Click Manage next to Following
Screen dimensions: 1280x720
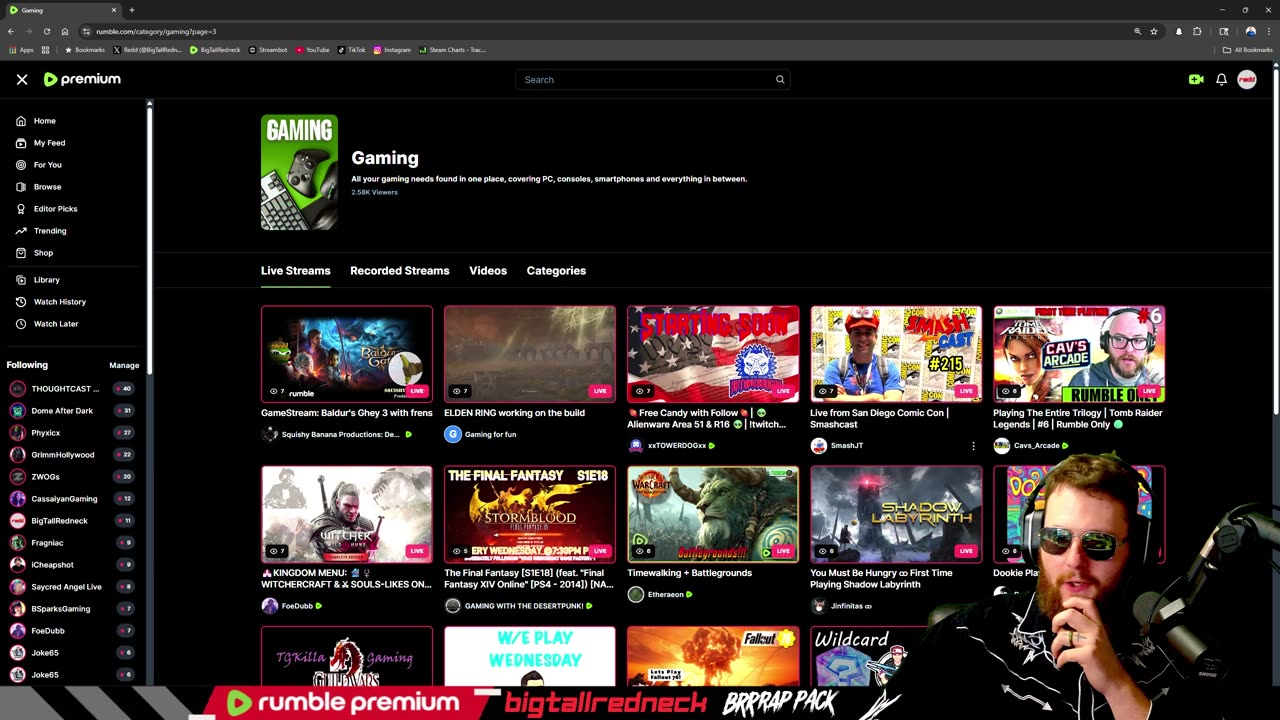click(x=124, y=365)
